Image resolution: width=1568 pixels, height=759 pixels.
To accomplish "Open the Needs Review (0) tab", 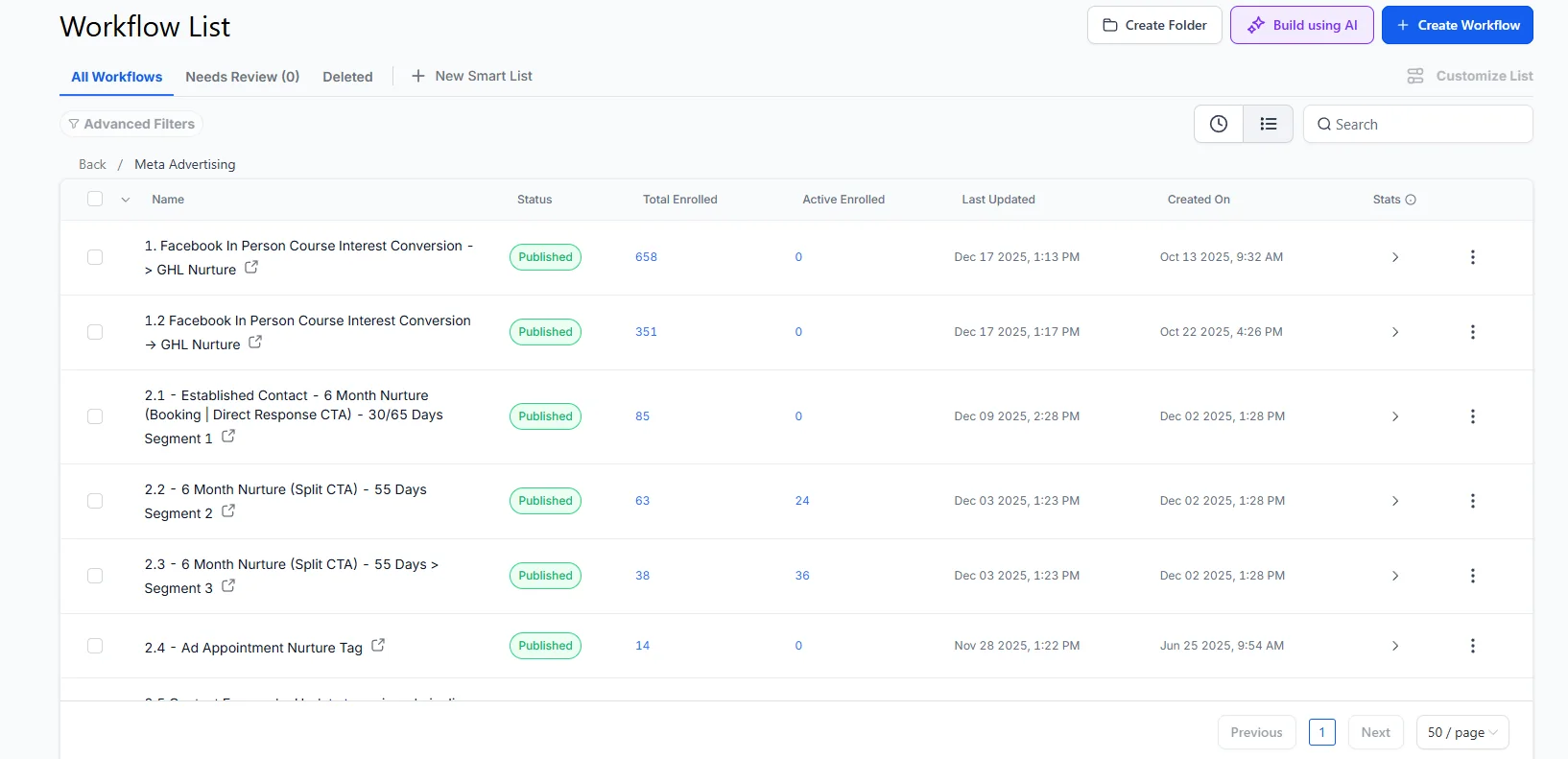I will click(243, 77).
